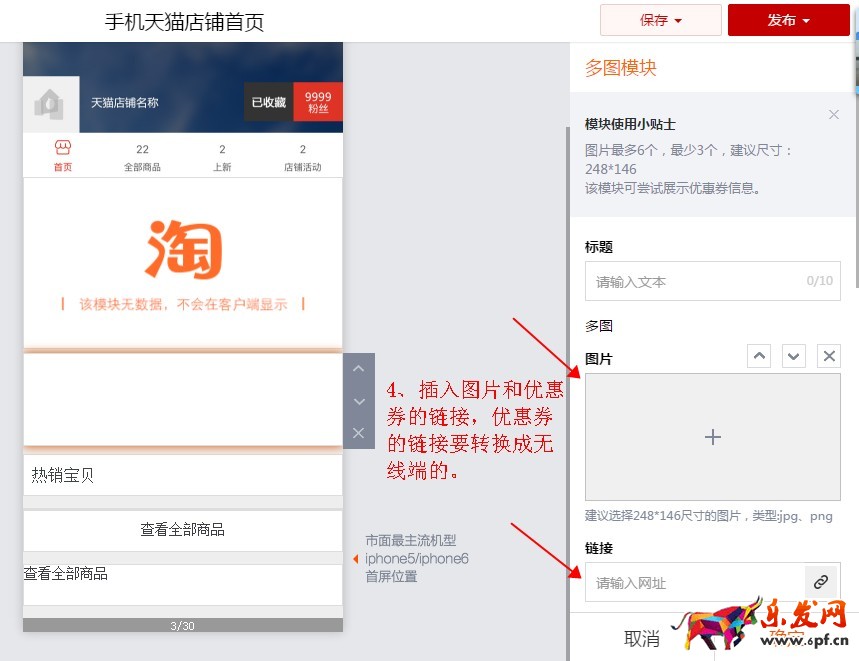Click the 取消 cancel button
The height and width of the screenshot is (661, 859).
[641, 638]
